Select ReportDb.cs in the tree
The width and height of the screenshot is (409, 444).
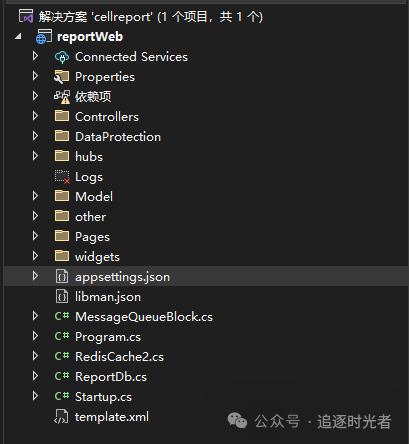coord(111,377)
